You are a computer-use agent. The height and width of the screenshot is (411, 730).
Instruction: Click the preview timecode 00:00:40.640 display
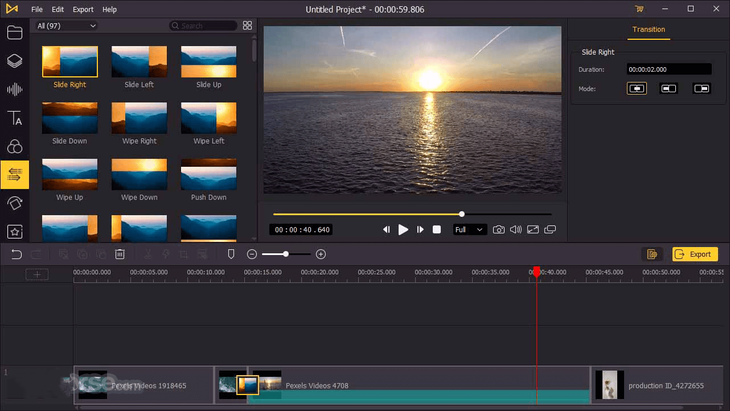click(302, 229)
